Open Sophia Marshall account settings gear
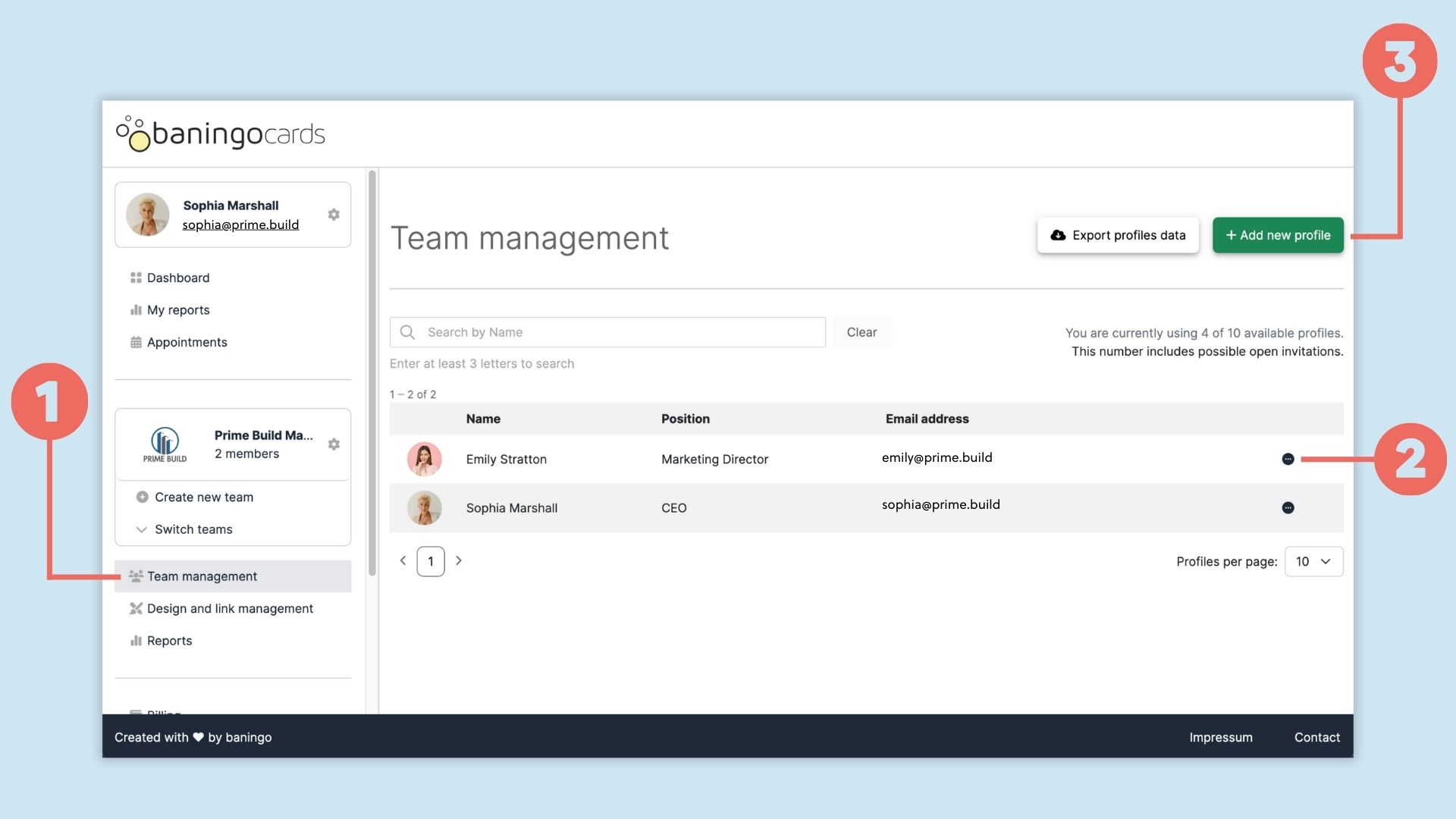The image size is (1456, 819). coord(334,215)
